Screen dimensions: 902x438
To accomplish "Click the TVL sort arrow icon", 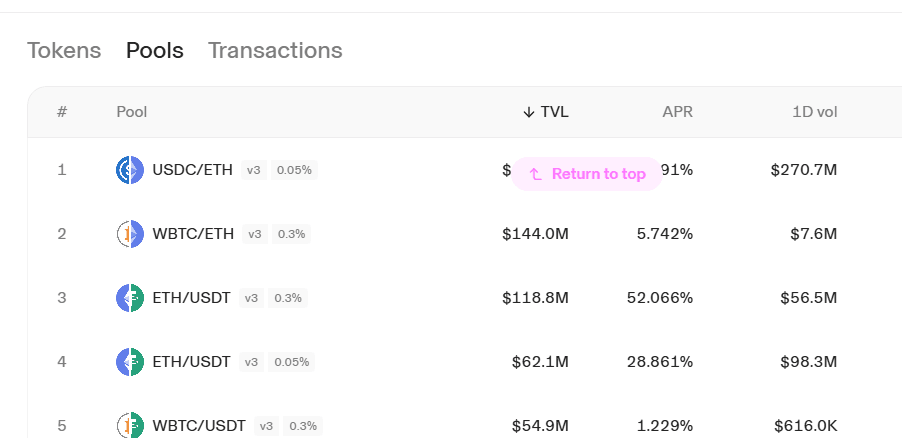I will click(x=529, y=112).
